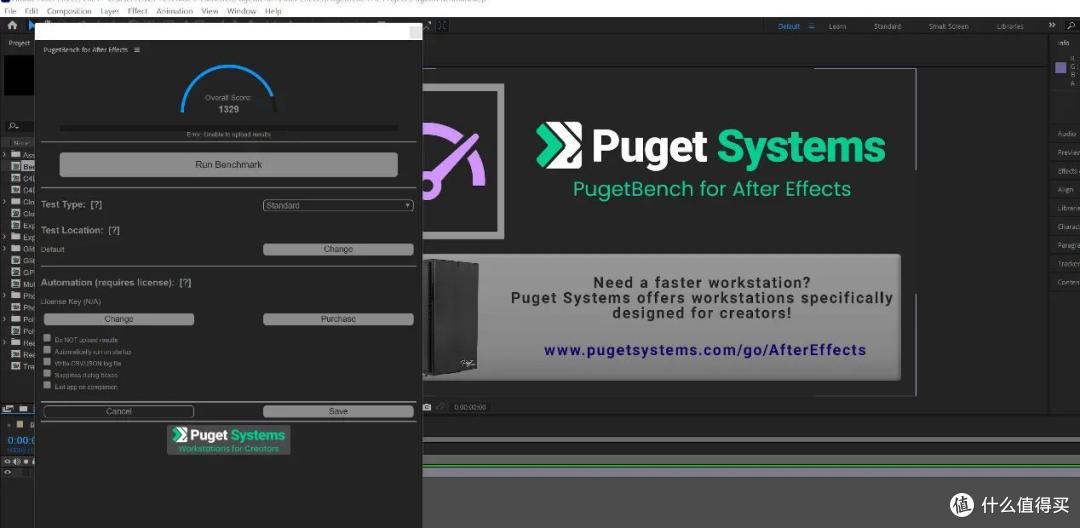Viewport: 1080px width, 528px height.
Task: Close the PugetBench floating panel
Action: coord(415,32)
